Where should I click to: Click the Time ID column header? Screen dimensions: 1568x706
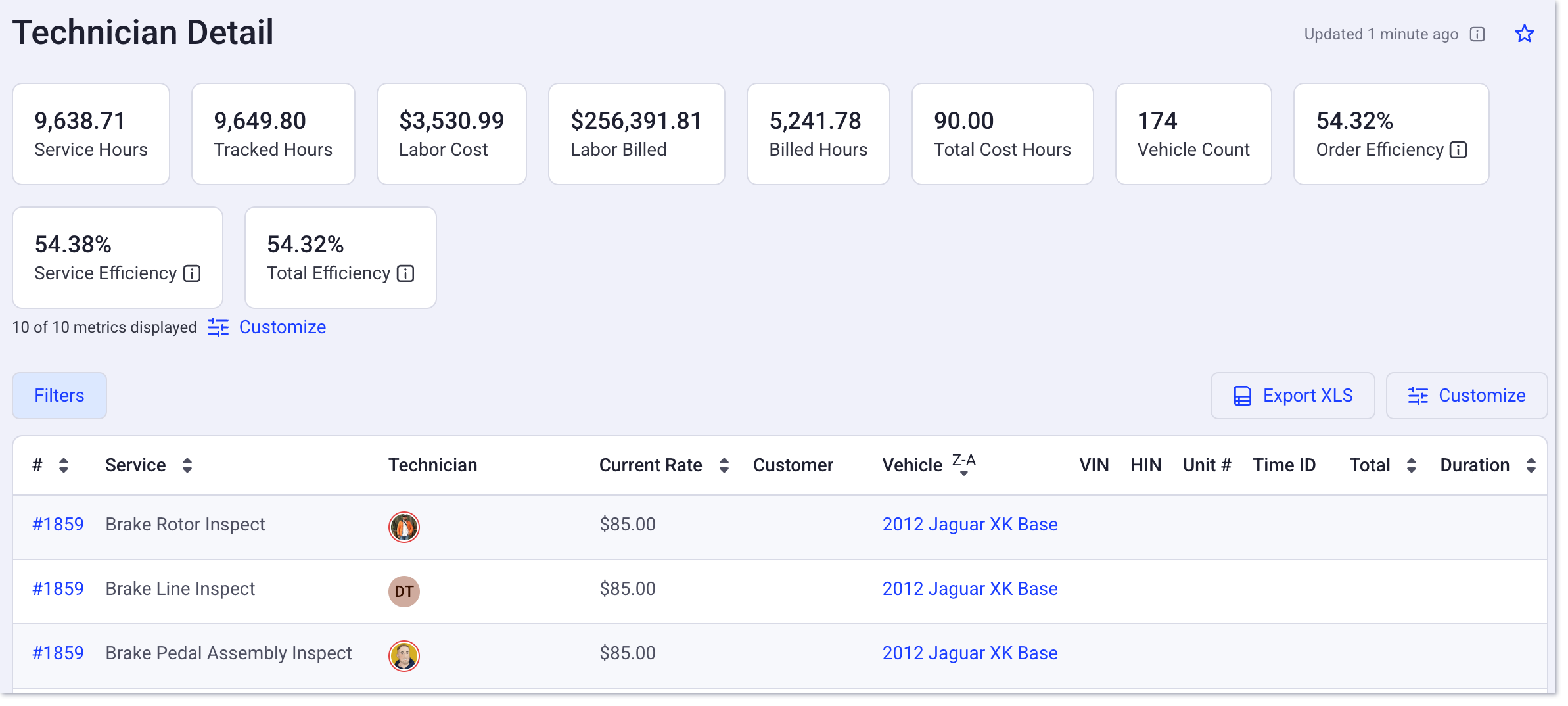(x=1284, y=465)
